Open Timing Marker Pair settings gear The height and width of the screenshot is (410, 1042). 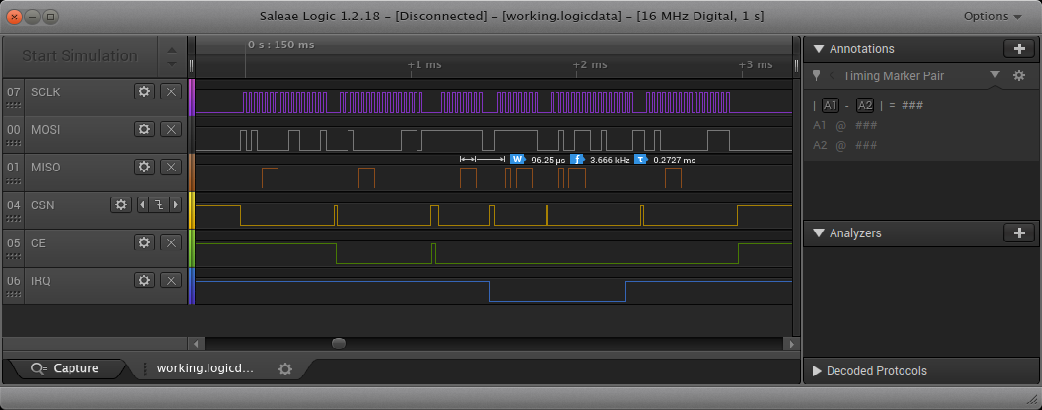(1019, 76)
